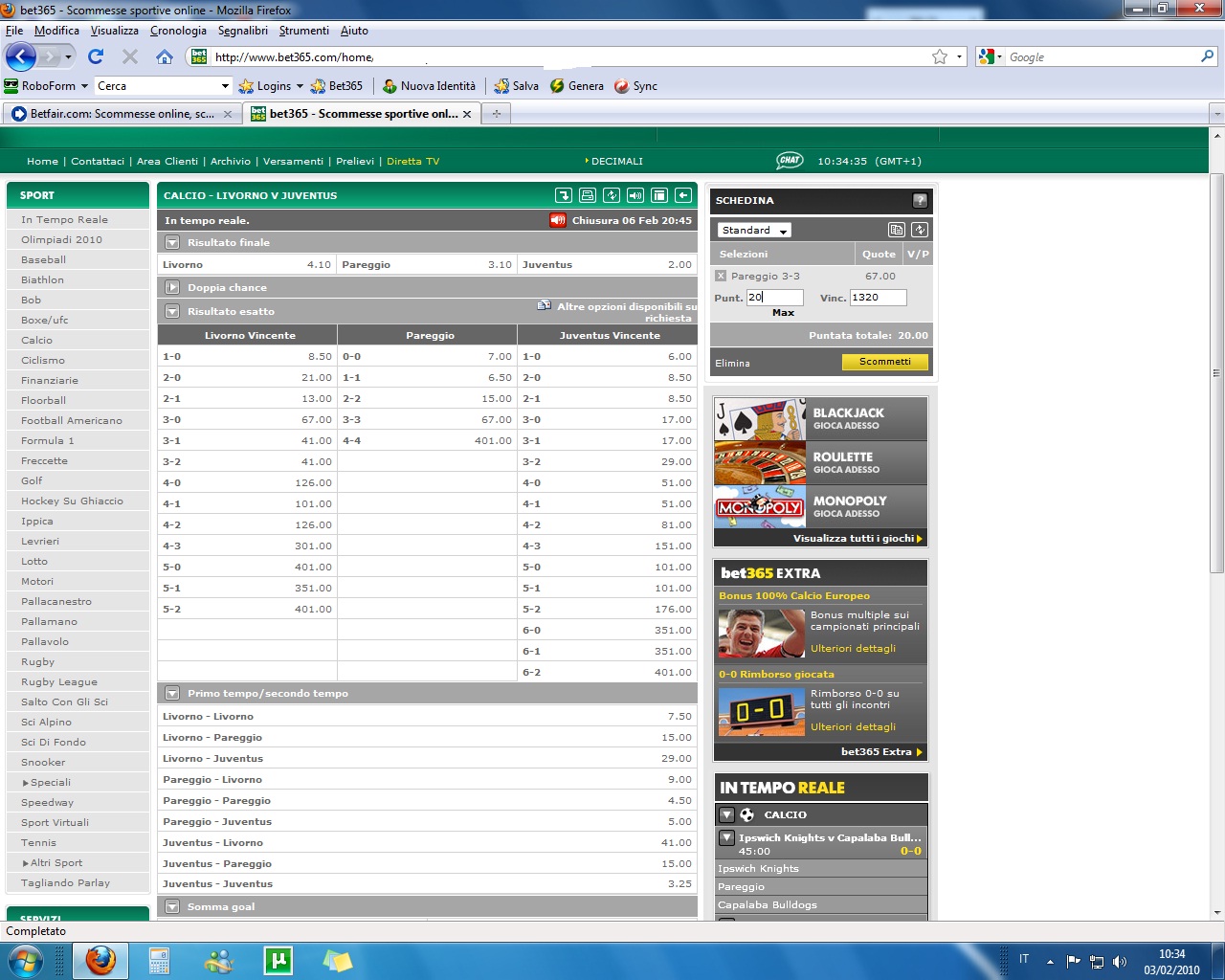Click RoboForm Salva button
The image size is (1225, 980).
click(x=517, y=86)
